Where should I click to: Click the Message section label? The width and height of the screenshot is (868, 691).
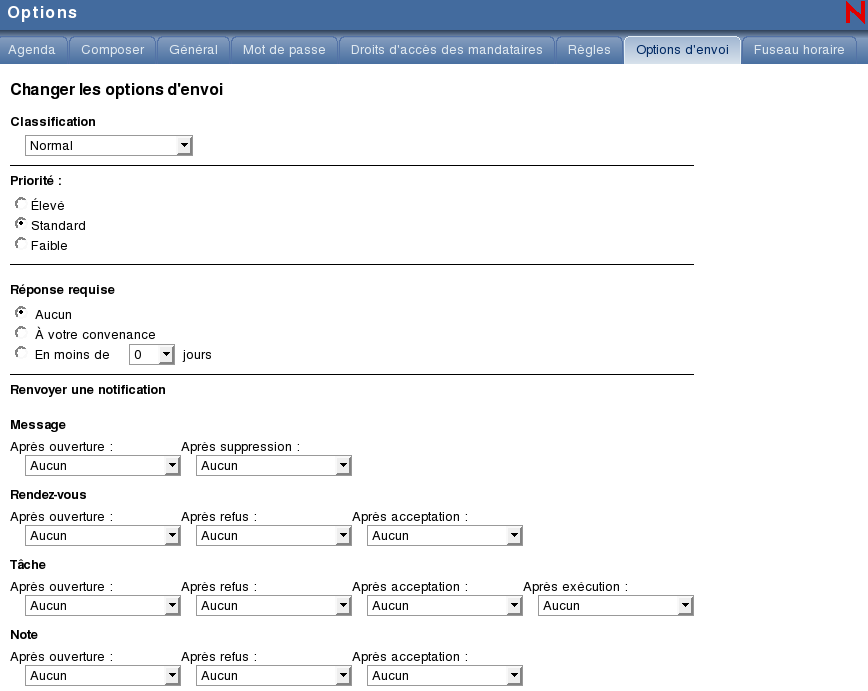(38, 425)
